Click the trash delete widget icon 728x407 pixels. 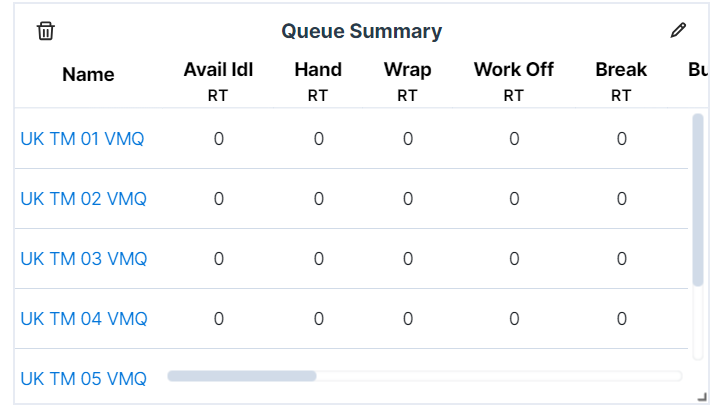click(x=45, y=31)
